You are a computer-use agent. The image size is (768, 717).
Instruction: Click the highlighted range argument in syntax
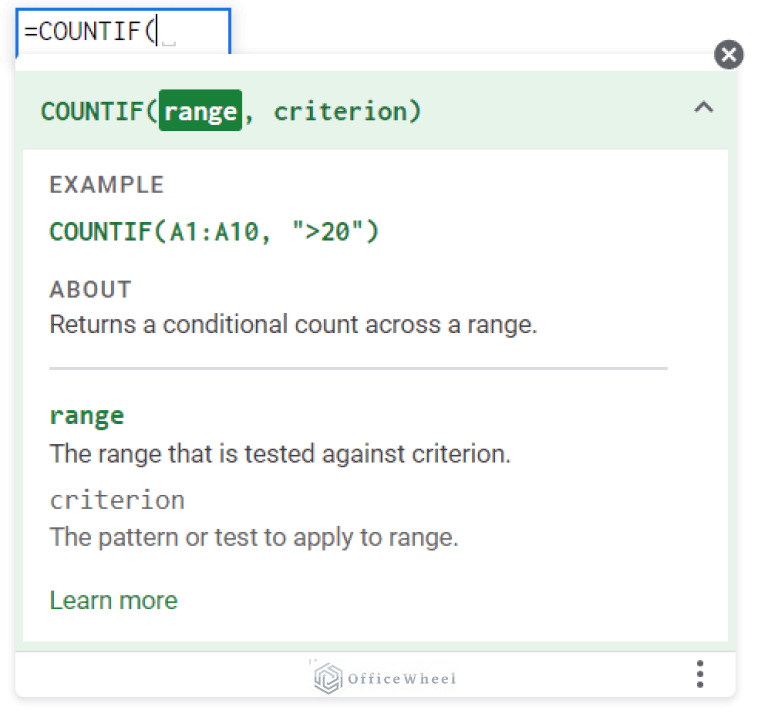200,111
